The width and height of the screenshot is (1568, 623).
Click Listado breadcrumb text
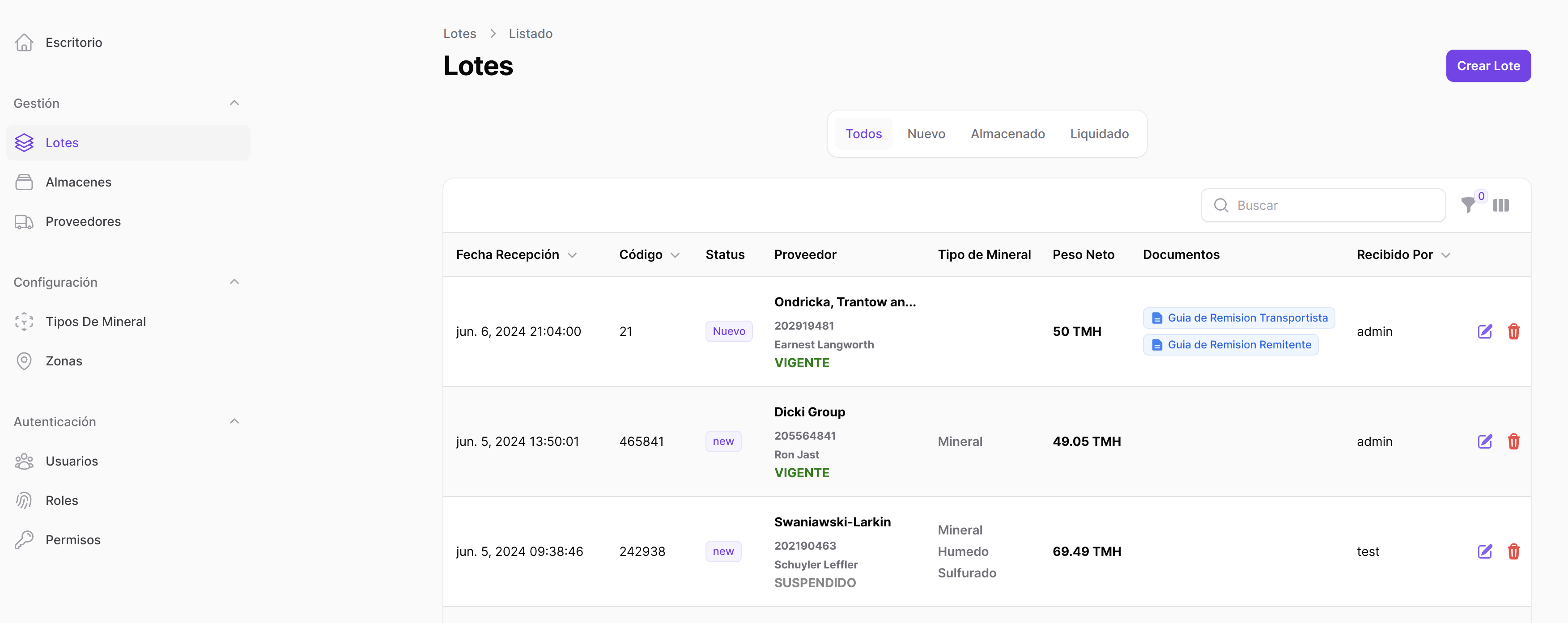pos(530,34)
